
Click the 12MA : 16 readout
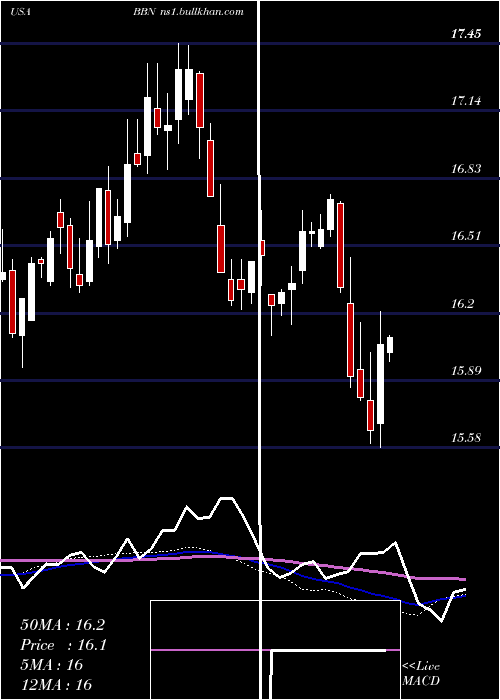click(x=56, y=684)
